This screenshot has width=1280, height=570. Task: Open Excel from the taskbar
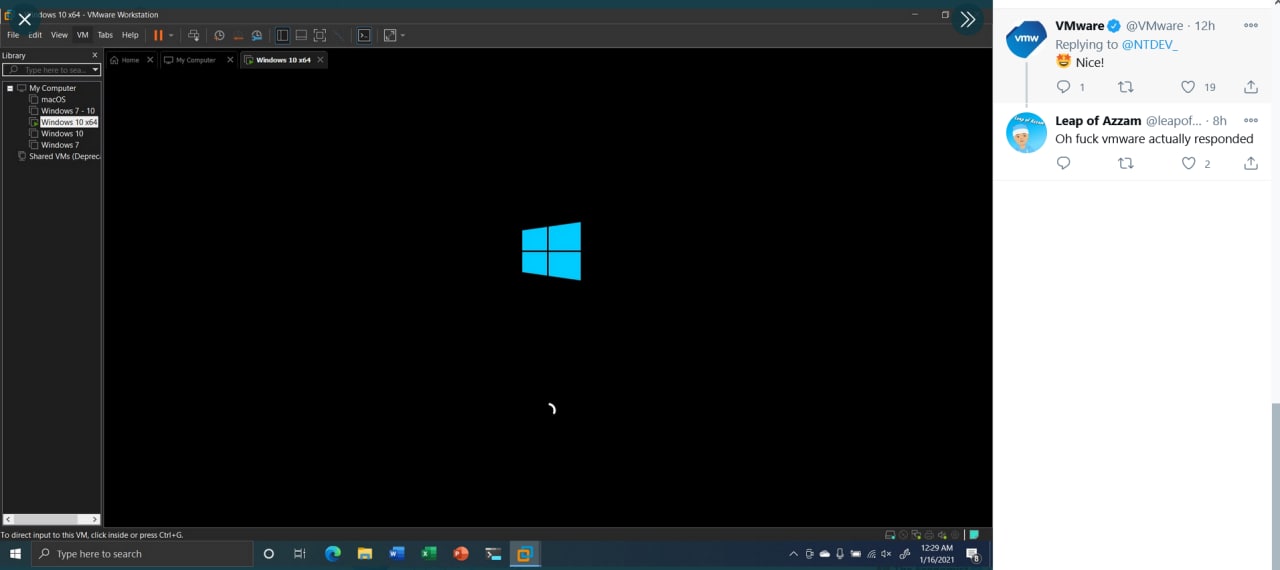[429, 554]
